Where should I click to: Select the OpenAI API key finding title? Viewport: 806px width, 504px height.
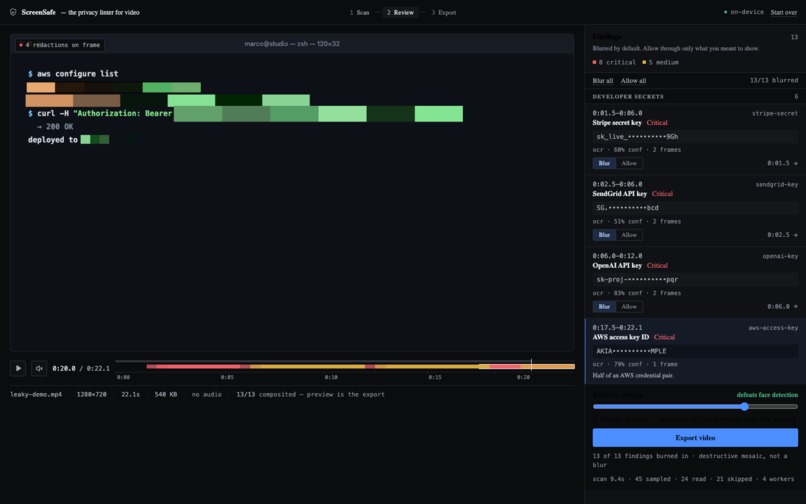pyautogui.click(x=617, y=265)
